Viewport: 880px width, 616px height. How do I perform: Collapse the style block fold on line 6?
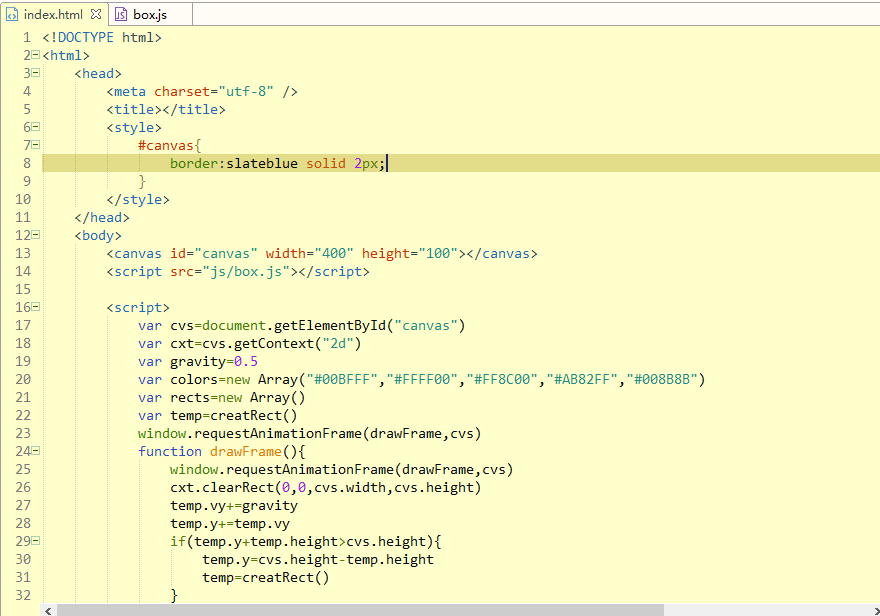click(x=36, y=127)
